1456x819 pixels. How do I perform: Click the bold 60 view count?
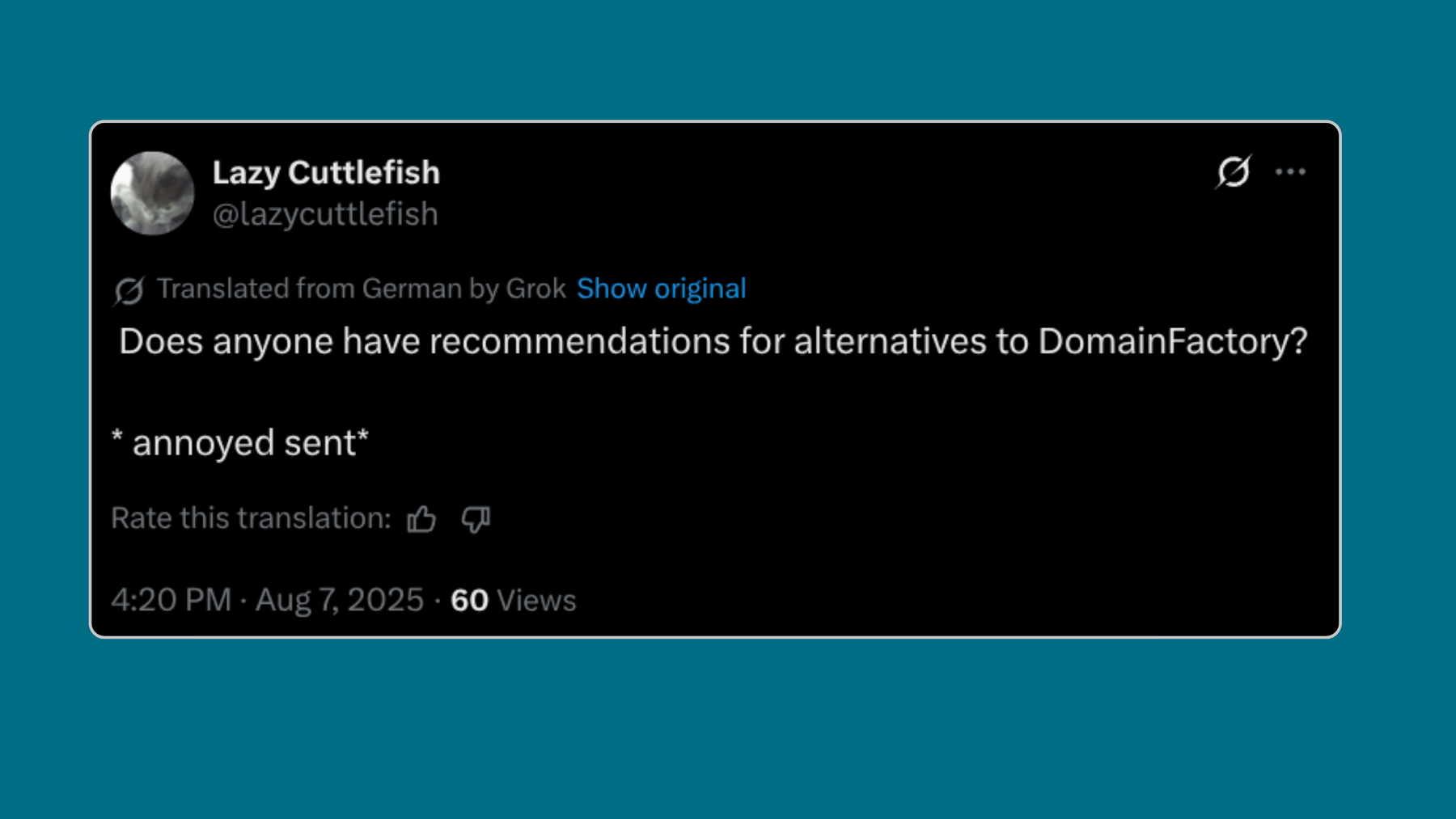click(x=469, y=601)
